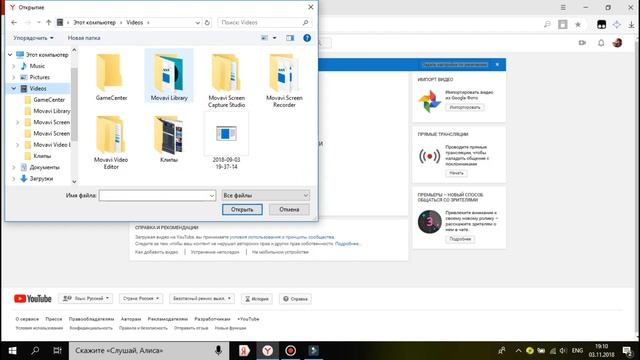Click Подробнее button under premieres

460,239
